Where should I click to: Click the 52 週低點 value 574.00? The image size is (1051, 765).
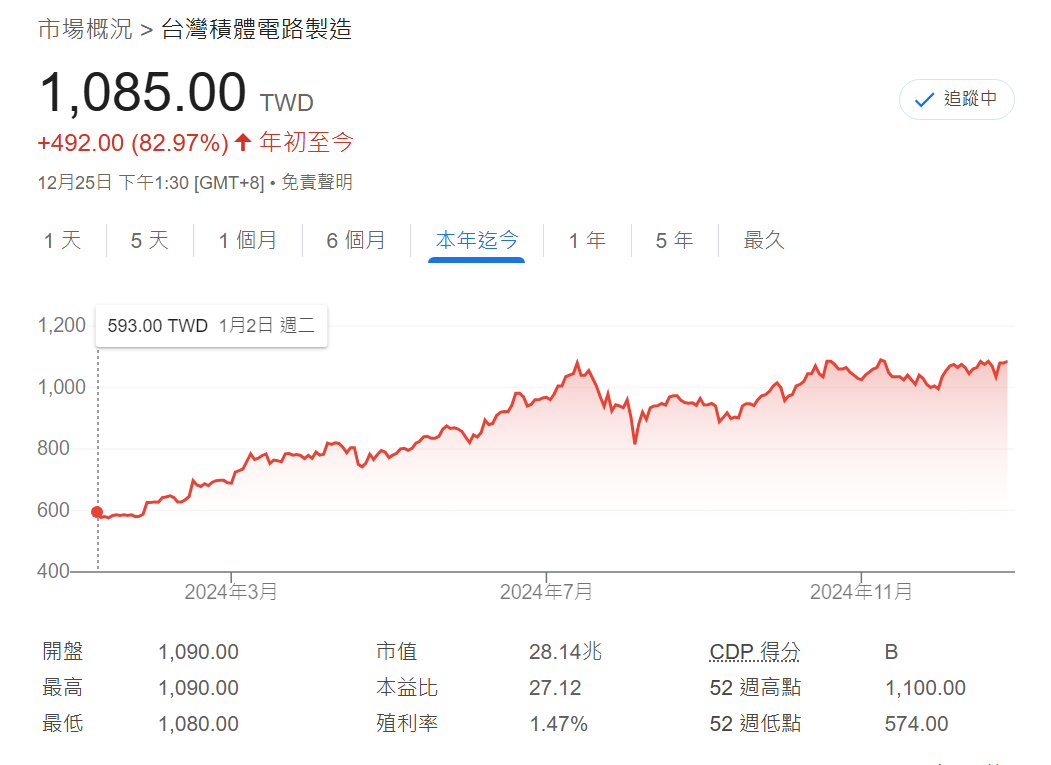(916, 723)
